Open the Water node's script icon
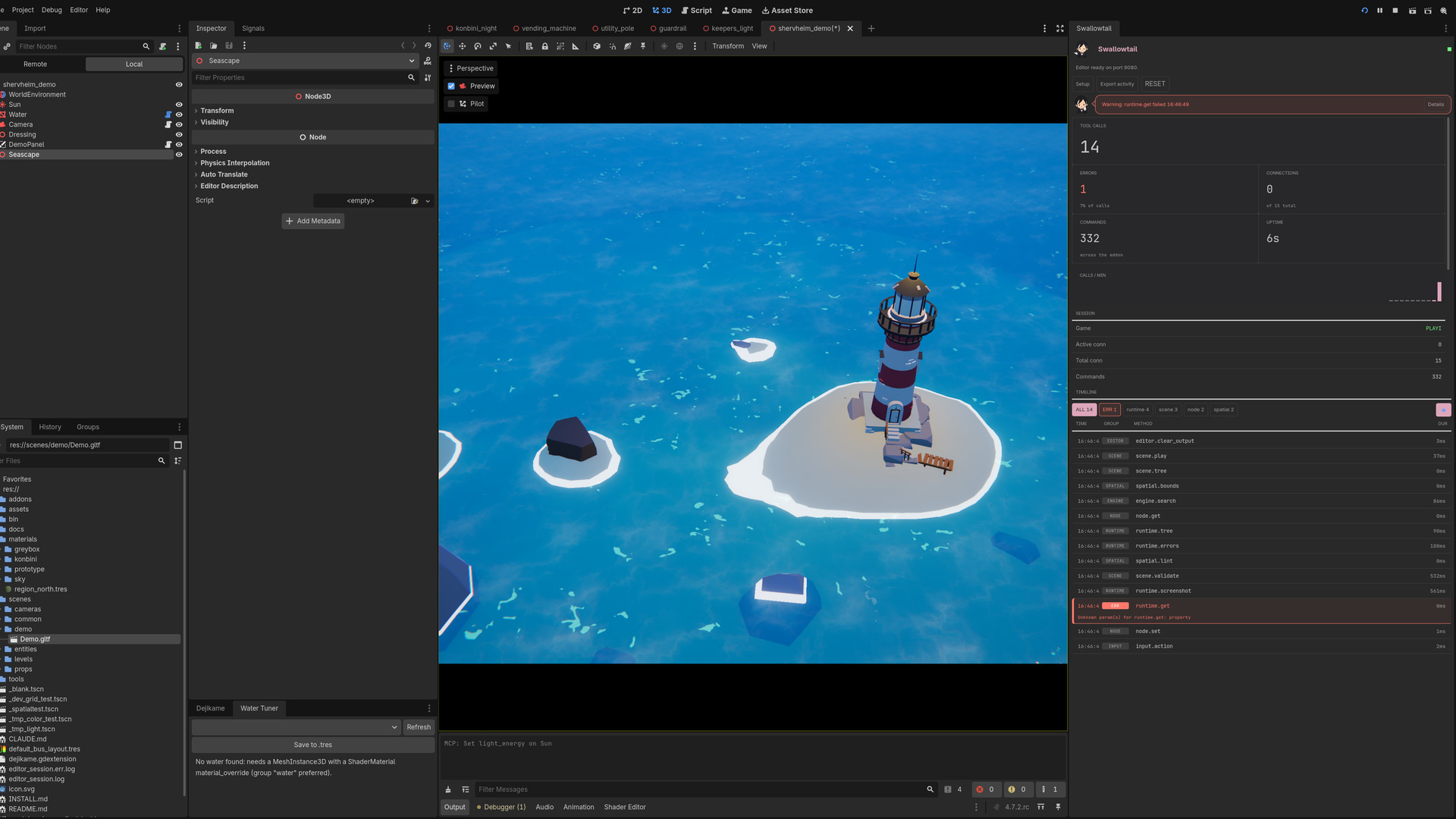Image resolution: width=1456 pixels, height=819 pixels. click(x=168, y=115)
